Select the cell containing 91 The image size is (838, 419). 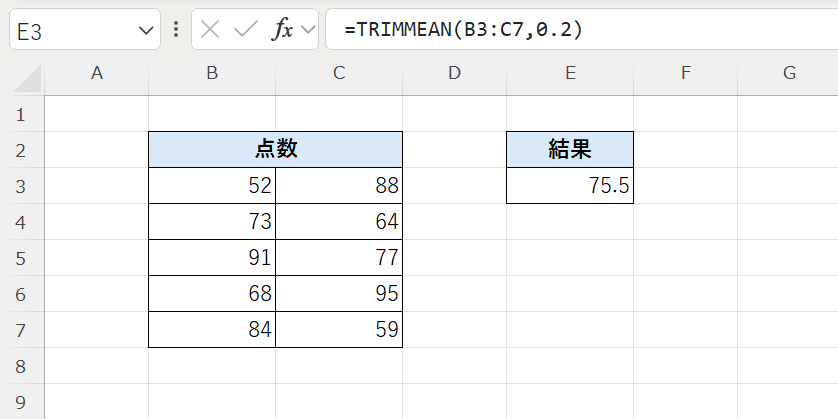pos(212,258)
